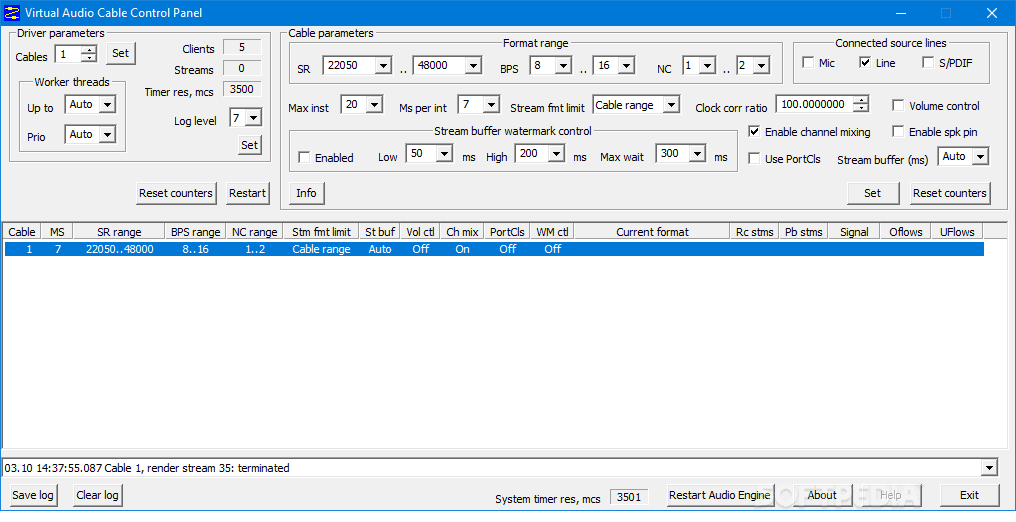The width and height of the screenshot is (1016, 522).
Task: Decrease Clock corr ratio with down arrow
Action: [860, 108]
